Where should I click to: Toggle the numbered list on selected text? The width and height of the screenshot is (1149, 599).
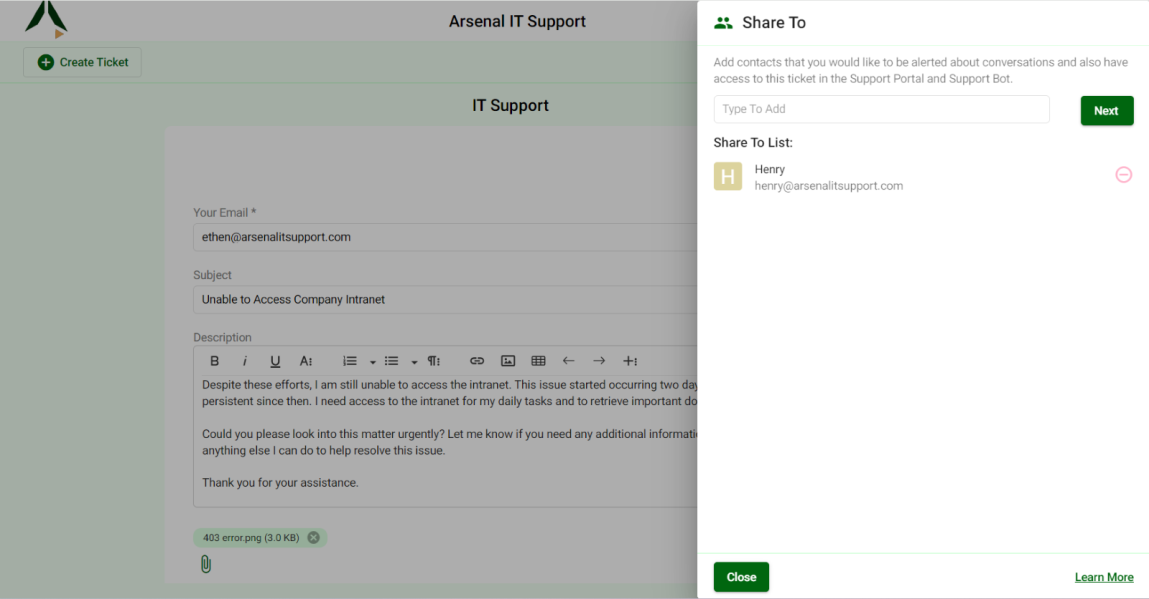click(348, 361)
